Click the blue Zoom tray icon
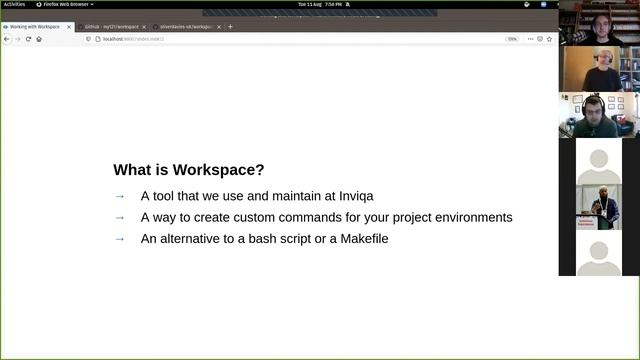Image resolution: width=640 pixels, height=360 pixels. [544, 4]
